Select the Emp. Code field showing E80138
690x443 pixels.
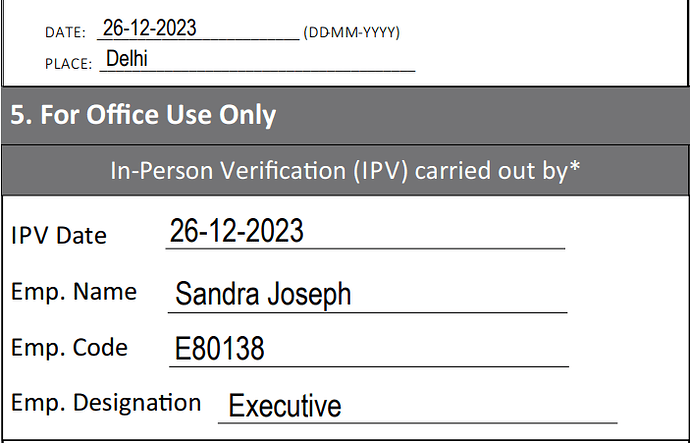(369, 349)
